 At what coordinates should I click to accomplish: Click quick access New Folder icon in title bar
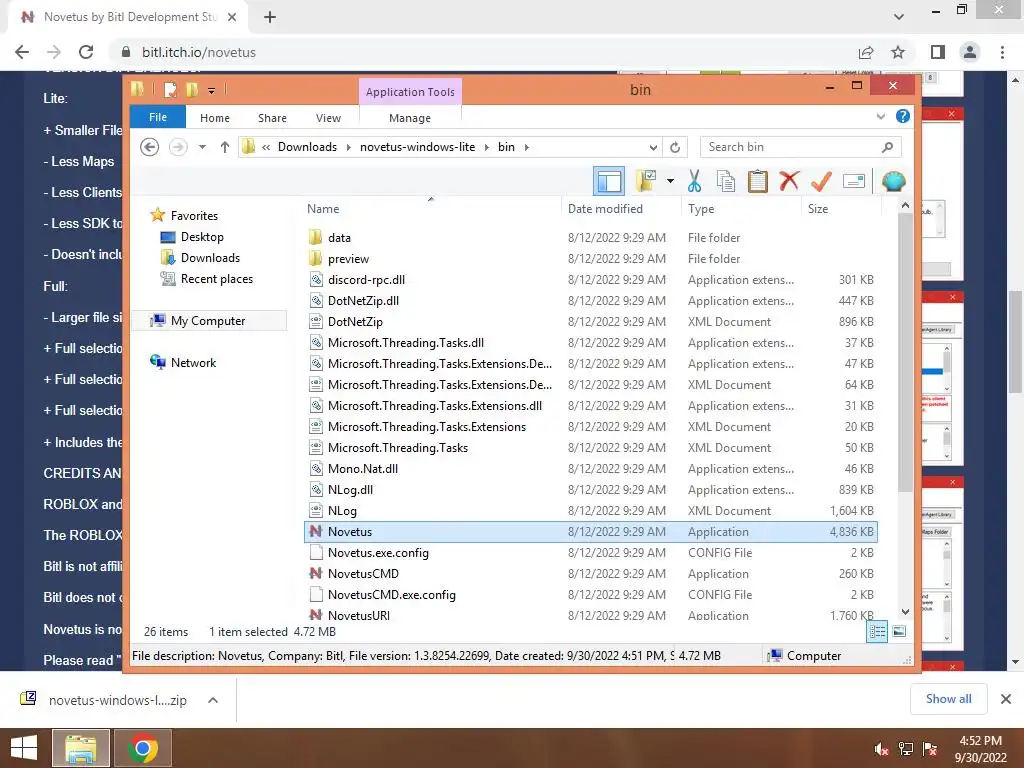(192, 90)
